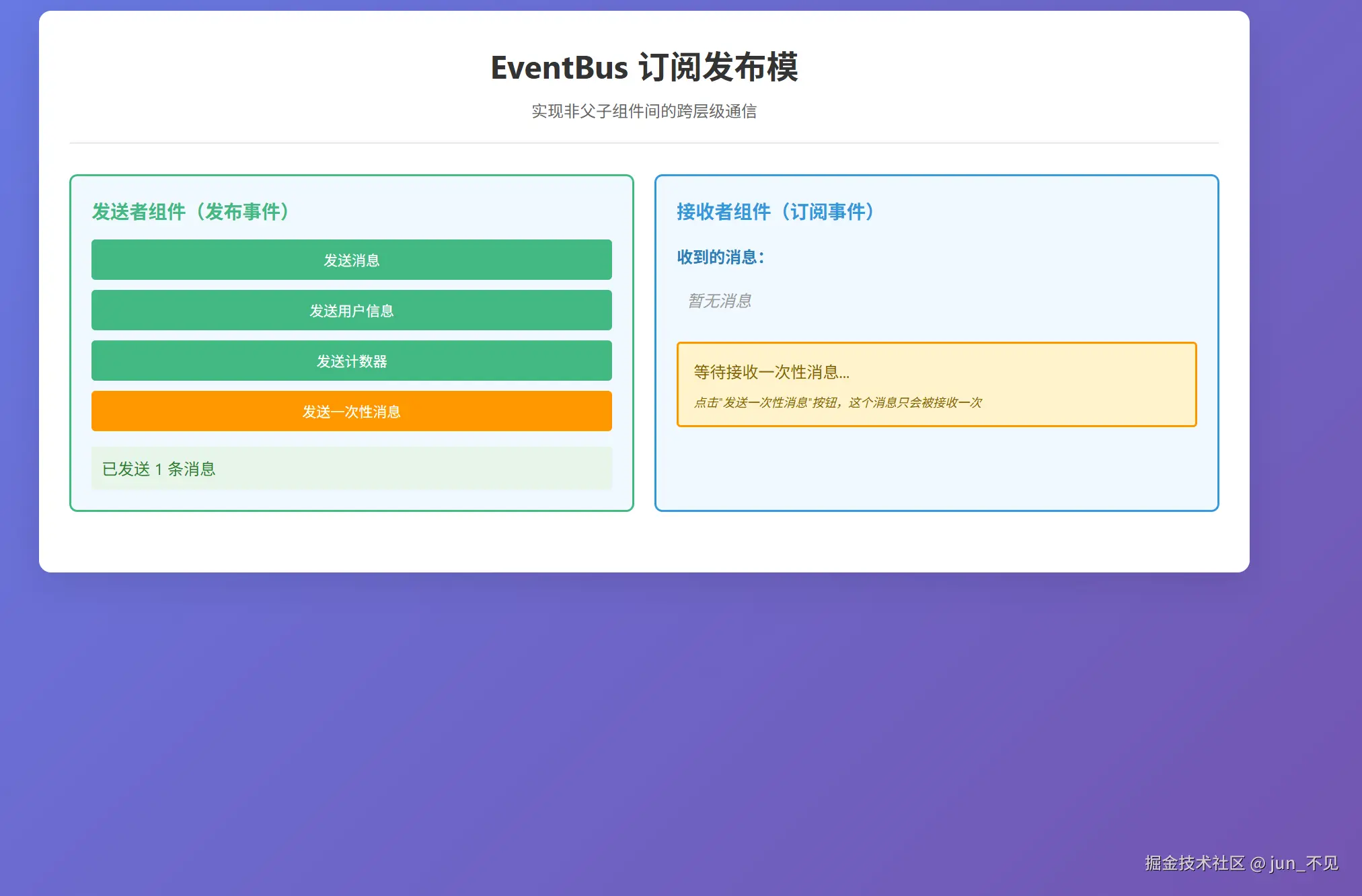Viewport: 1362px width, 896px height.
Task: Click empty area inside yellow one-time message box
Action: (x=1090, y=383)
